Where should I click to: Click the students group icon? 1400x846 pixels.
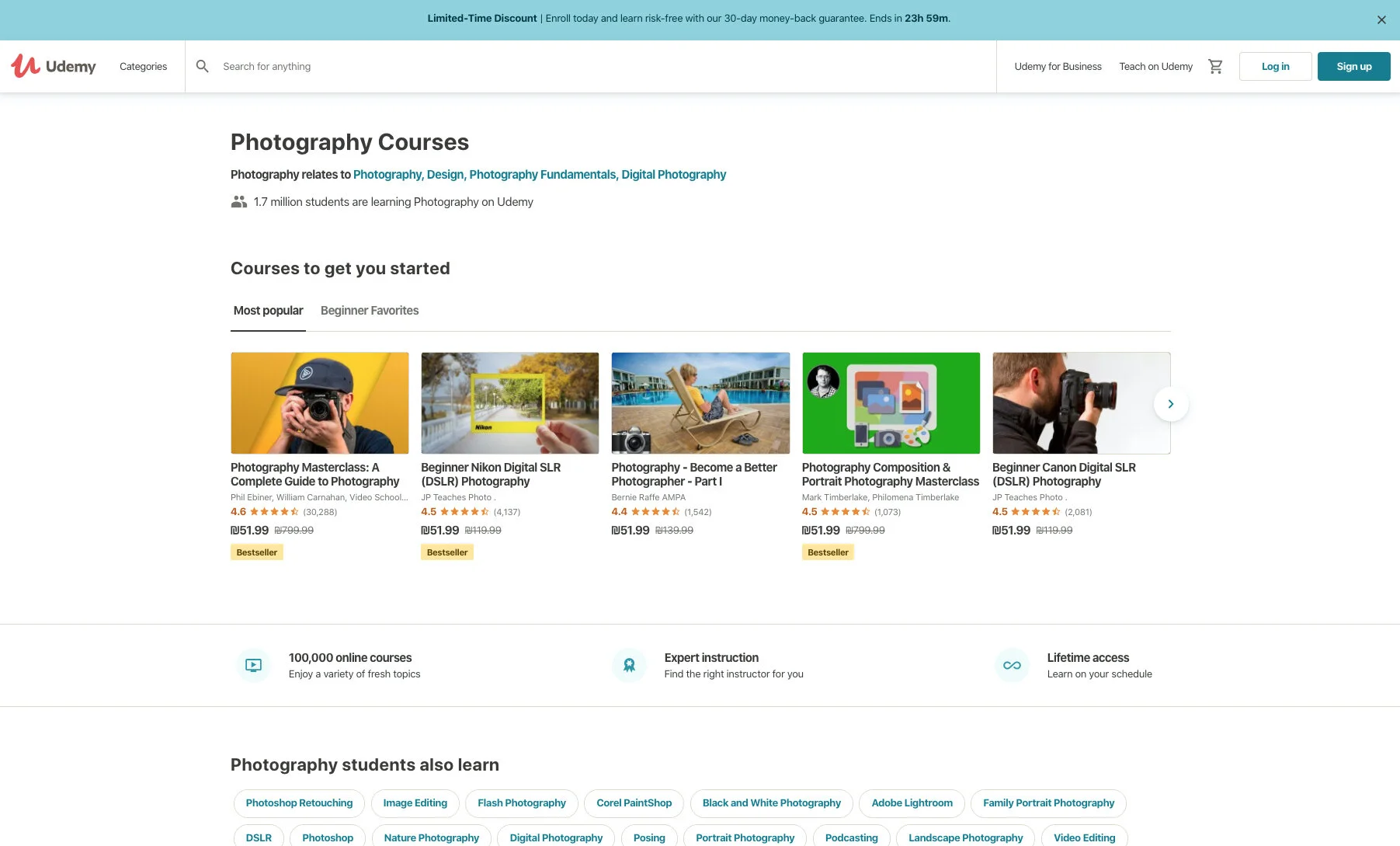click(239, 201)
